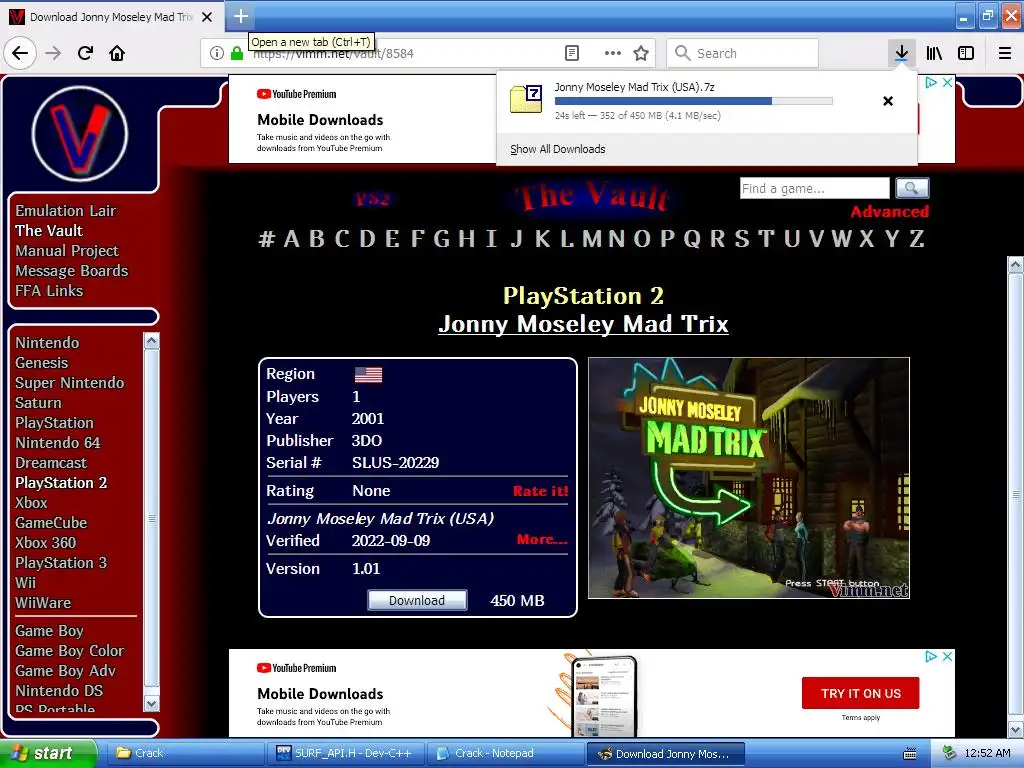Choose Xbox 360 in the system list
This screenshot has height=768, width=1024.
tap(46, 543)
